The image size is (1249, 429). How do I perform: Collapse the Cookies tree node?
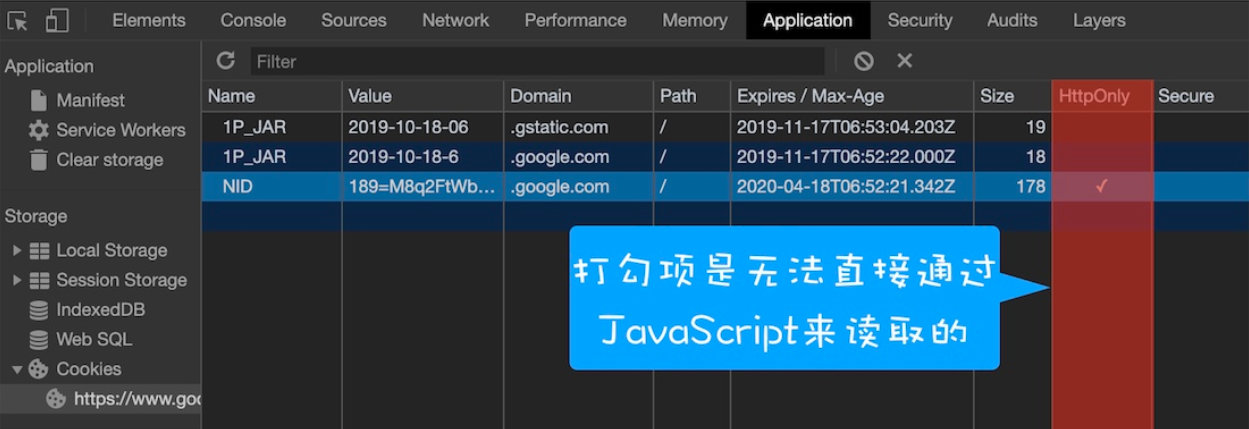[17, 369]
